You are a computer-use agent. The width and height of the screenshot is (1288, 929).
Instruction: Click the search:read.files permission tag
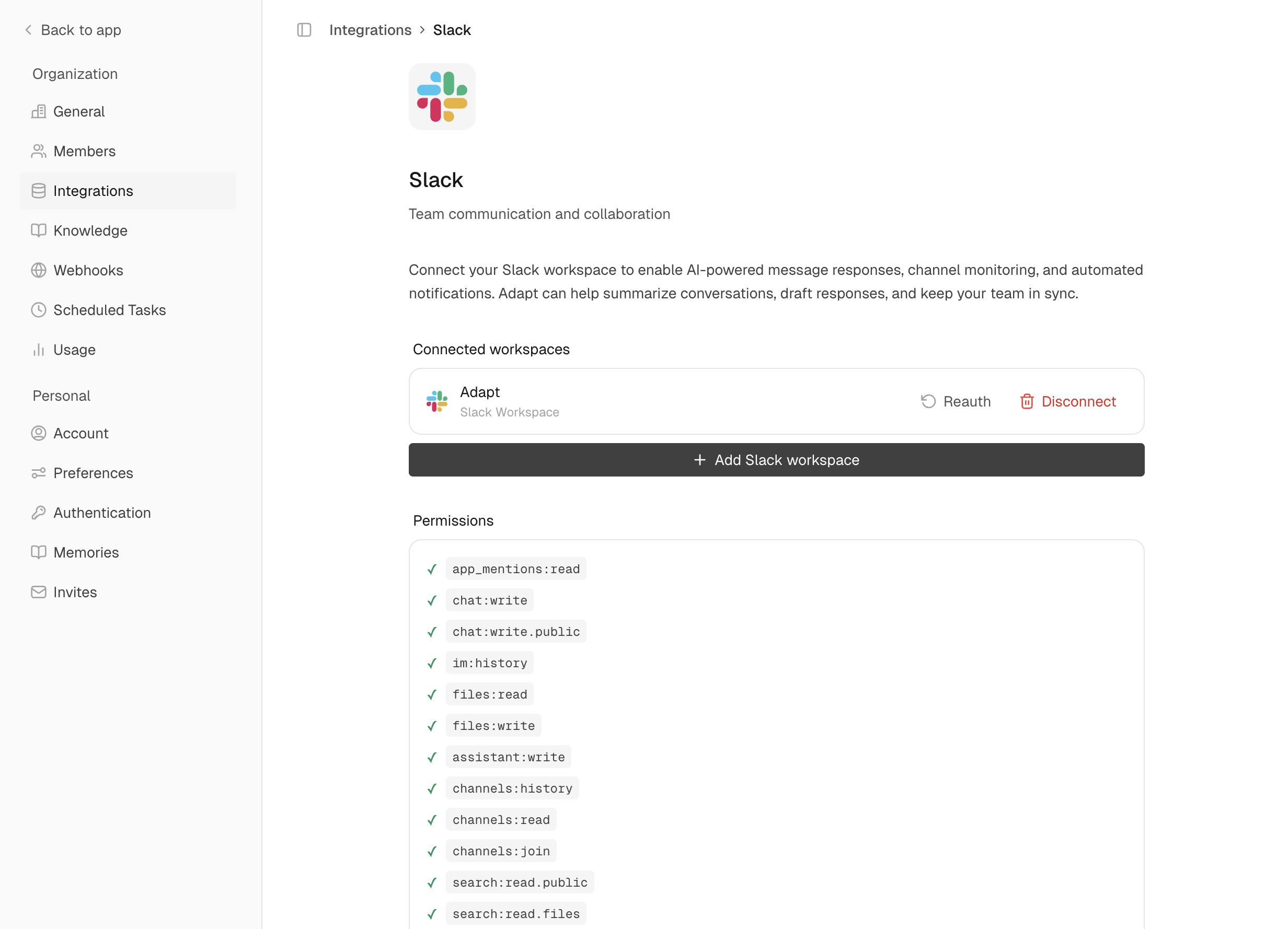pos(515,914)
